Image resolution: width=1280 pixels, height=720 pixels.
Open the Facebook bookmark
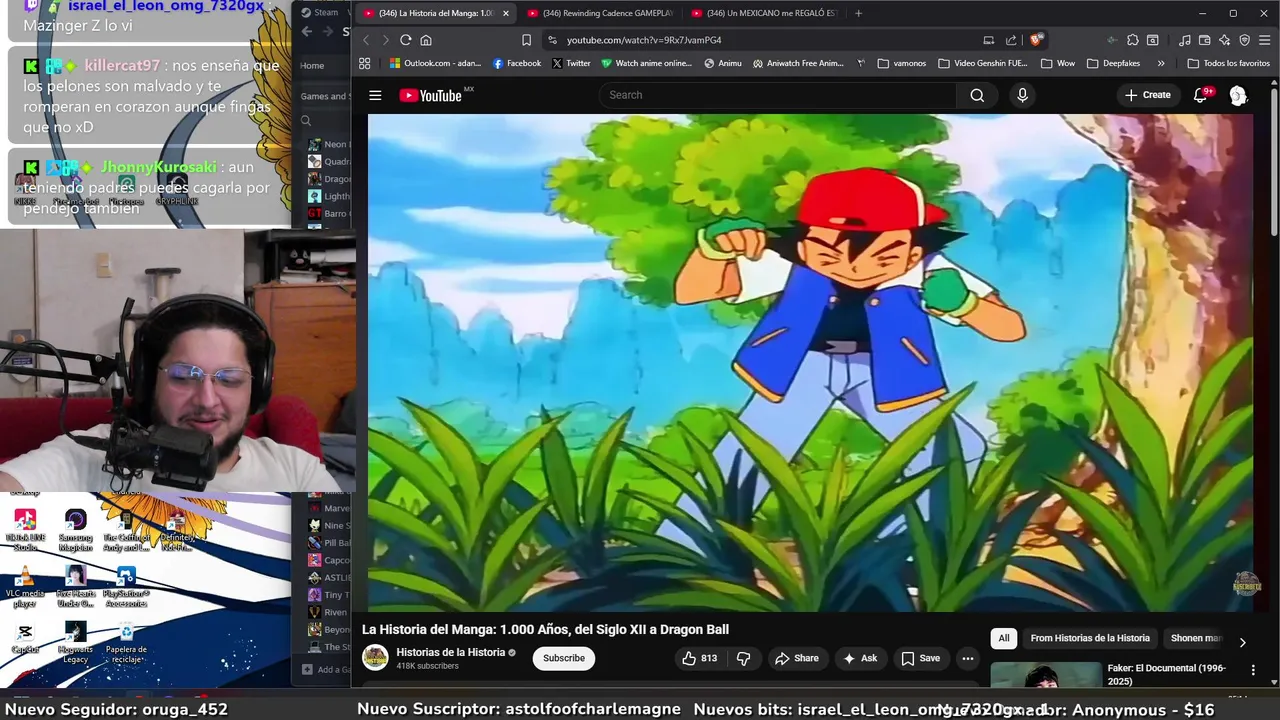tap(517, 63)
